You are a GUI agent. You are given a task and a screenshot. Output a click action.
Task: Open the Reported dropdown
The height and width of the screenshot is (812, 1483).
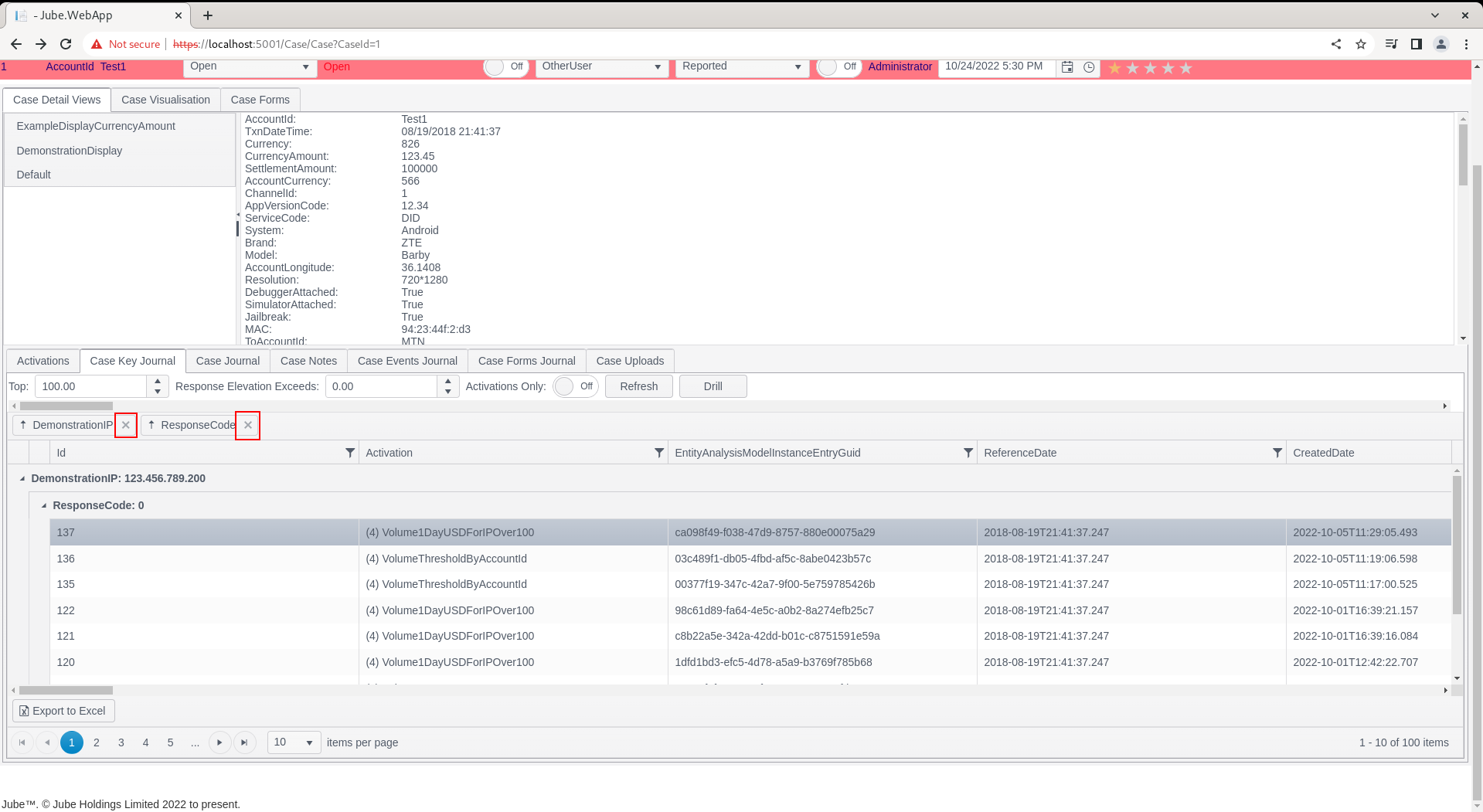[742, 66]
